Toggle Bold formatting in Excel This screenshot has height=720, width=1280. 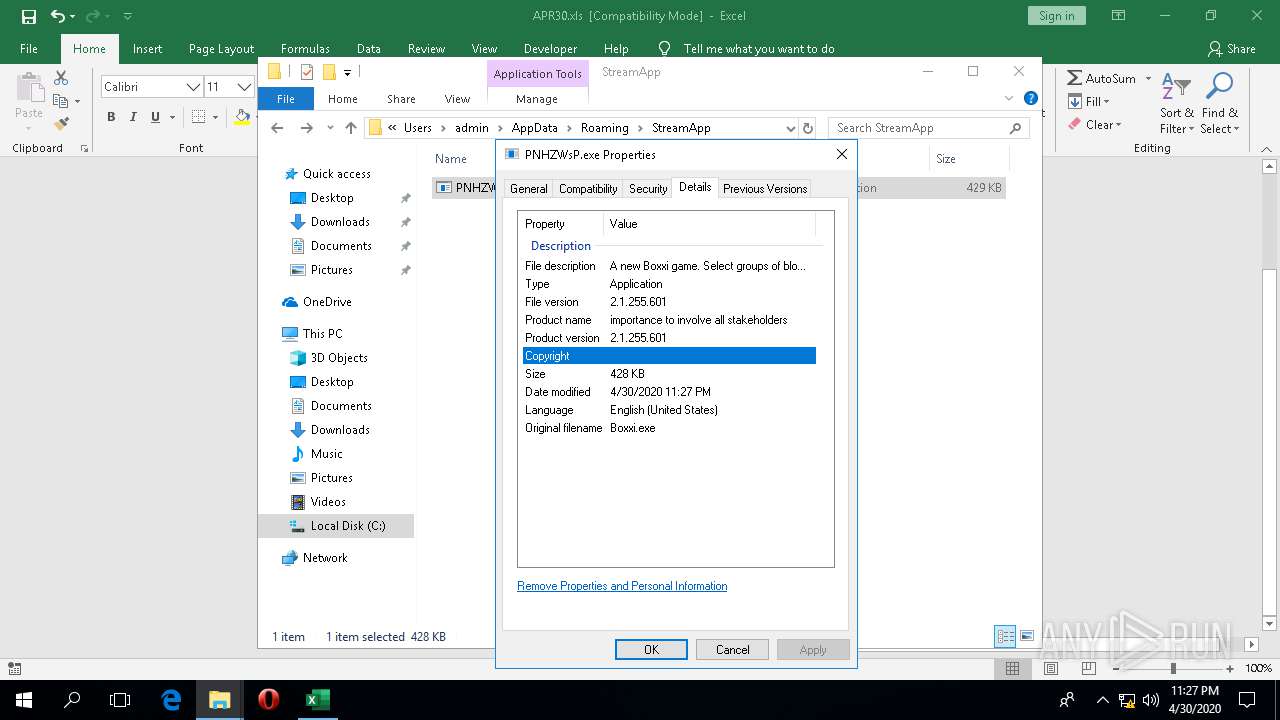pyautogui.click(x=111, y=117)
